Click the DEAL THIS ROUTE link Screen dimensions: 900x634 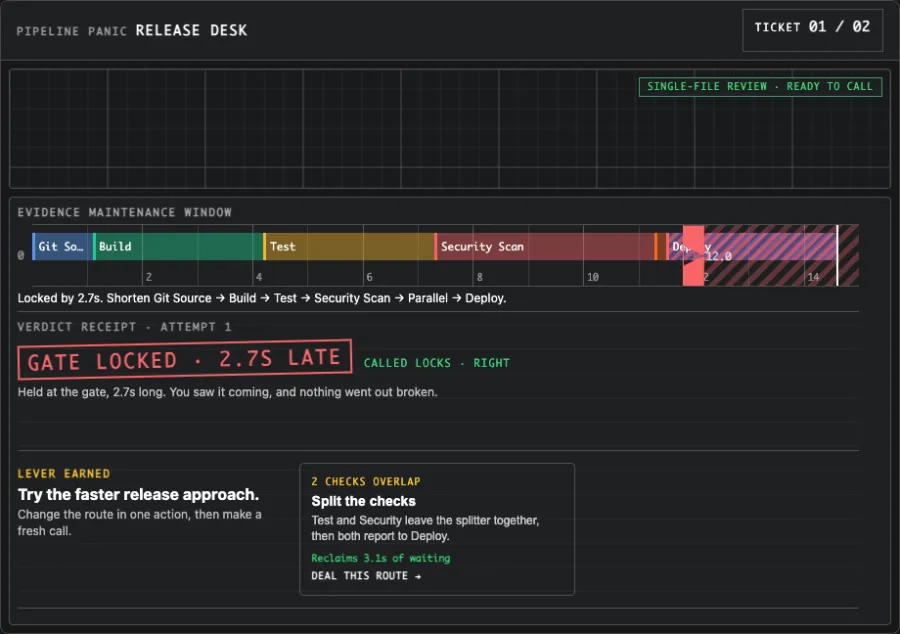click(x=366, y=575)
